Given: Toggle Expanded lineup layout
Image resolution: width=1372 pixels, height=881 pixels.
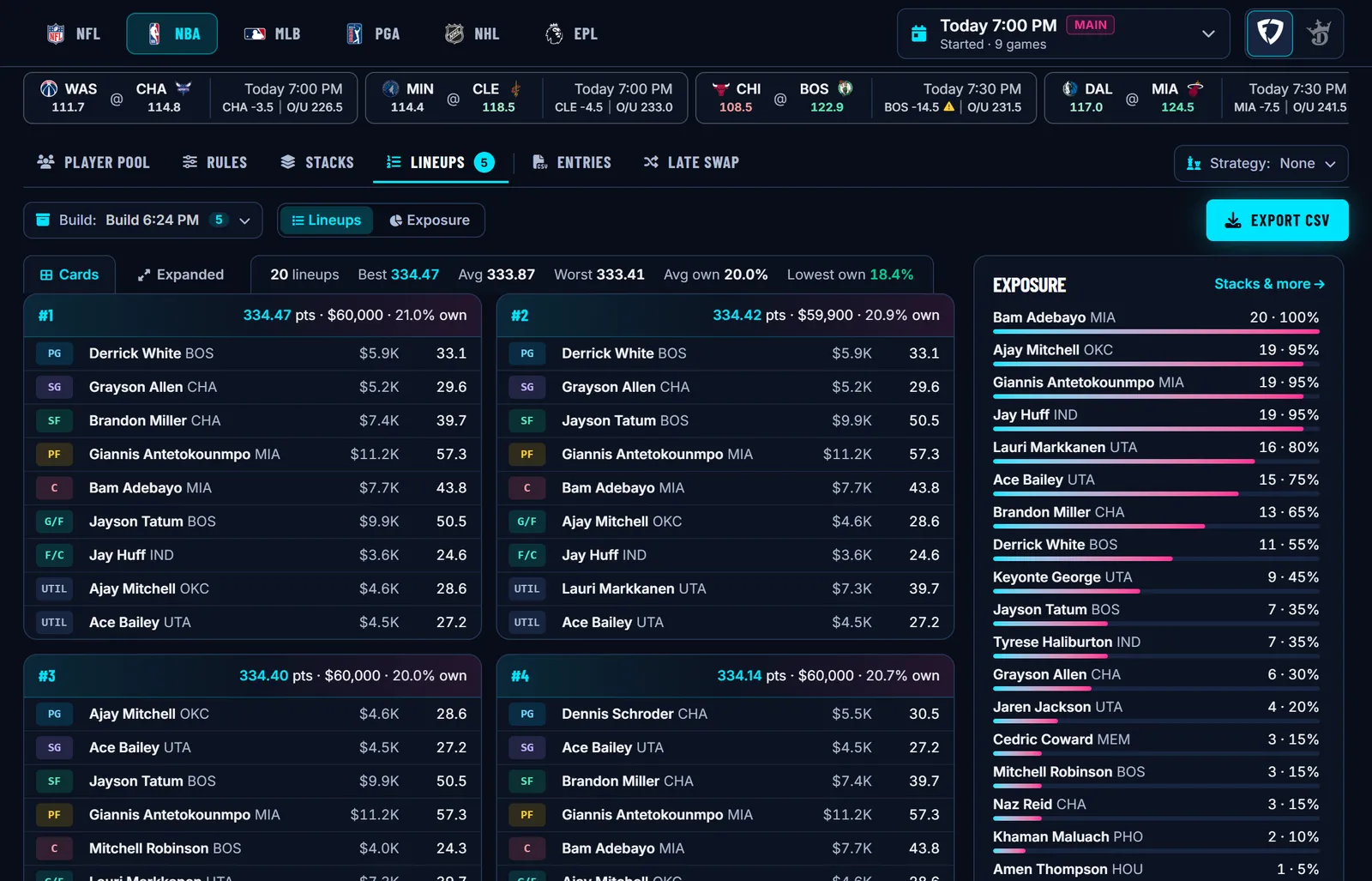Looking at the screenshot, I should pyautogui.click(x=181, y=275).
